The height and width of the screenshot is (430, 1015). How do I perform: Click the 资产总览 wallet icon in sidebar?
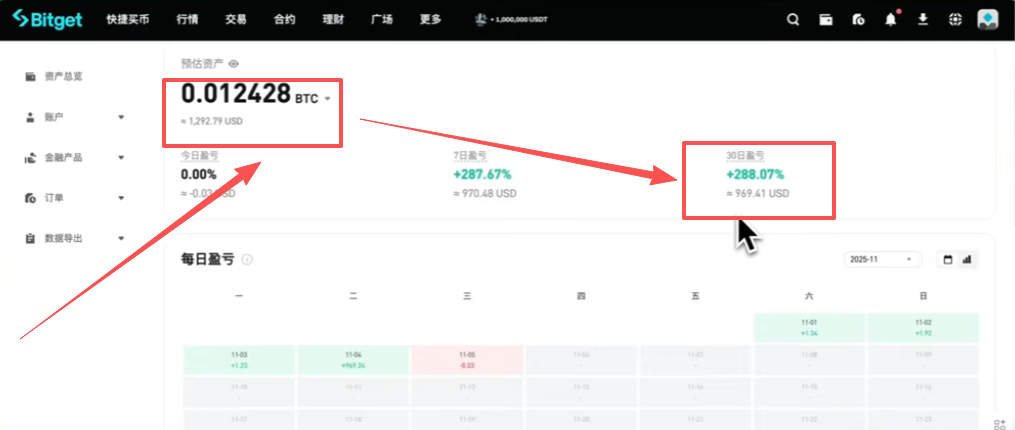pos(30,76)
